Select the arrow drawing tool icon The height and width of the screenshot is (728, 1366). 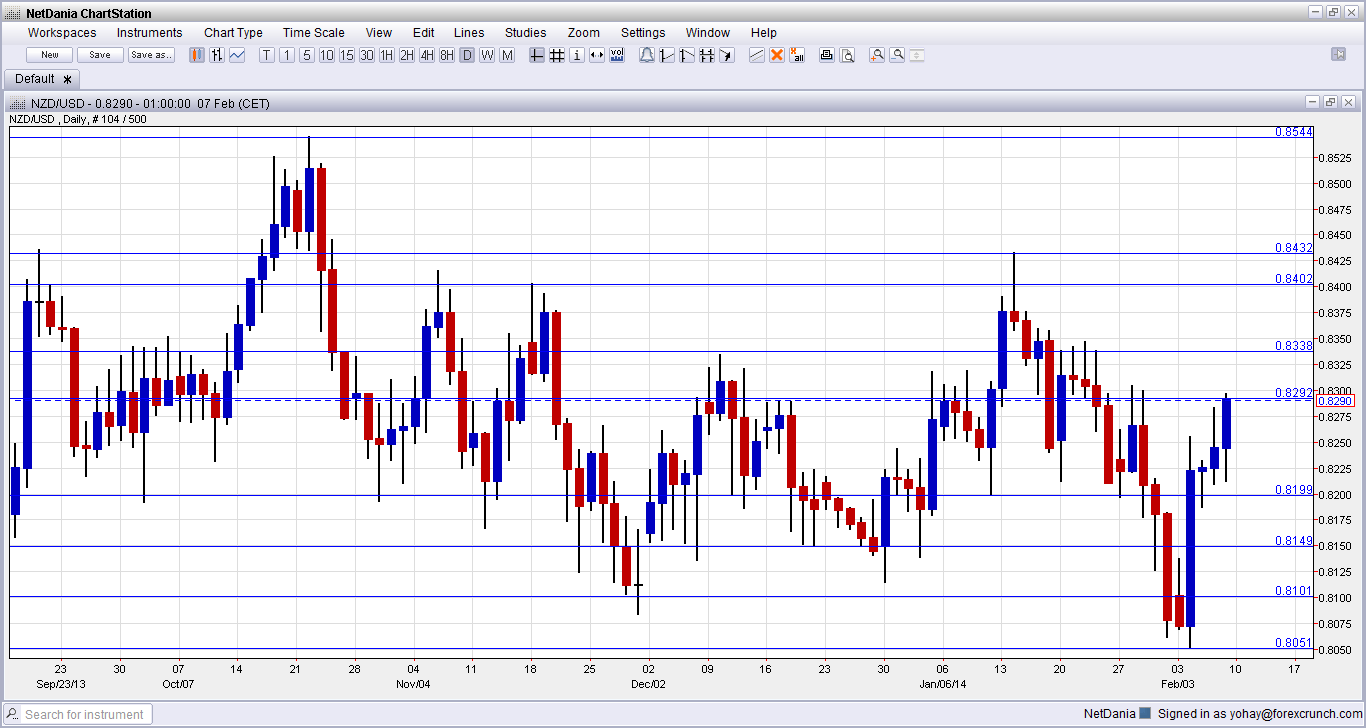point(727,55)
